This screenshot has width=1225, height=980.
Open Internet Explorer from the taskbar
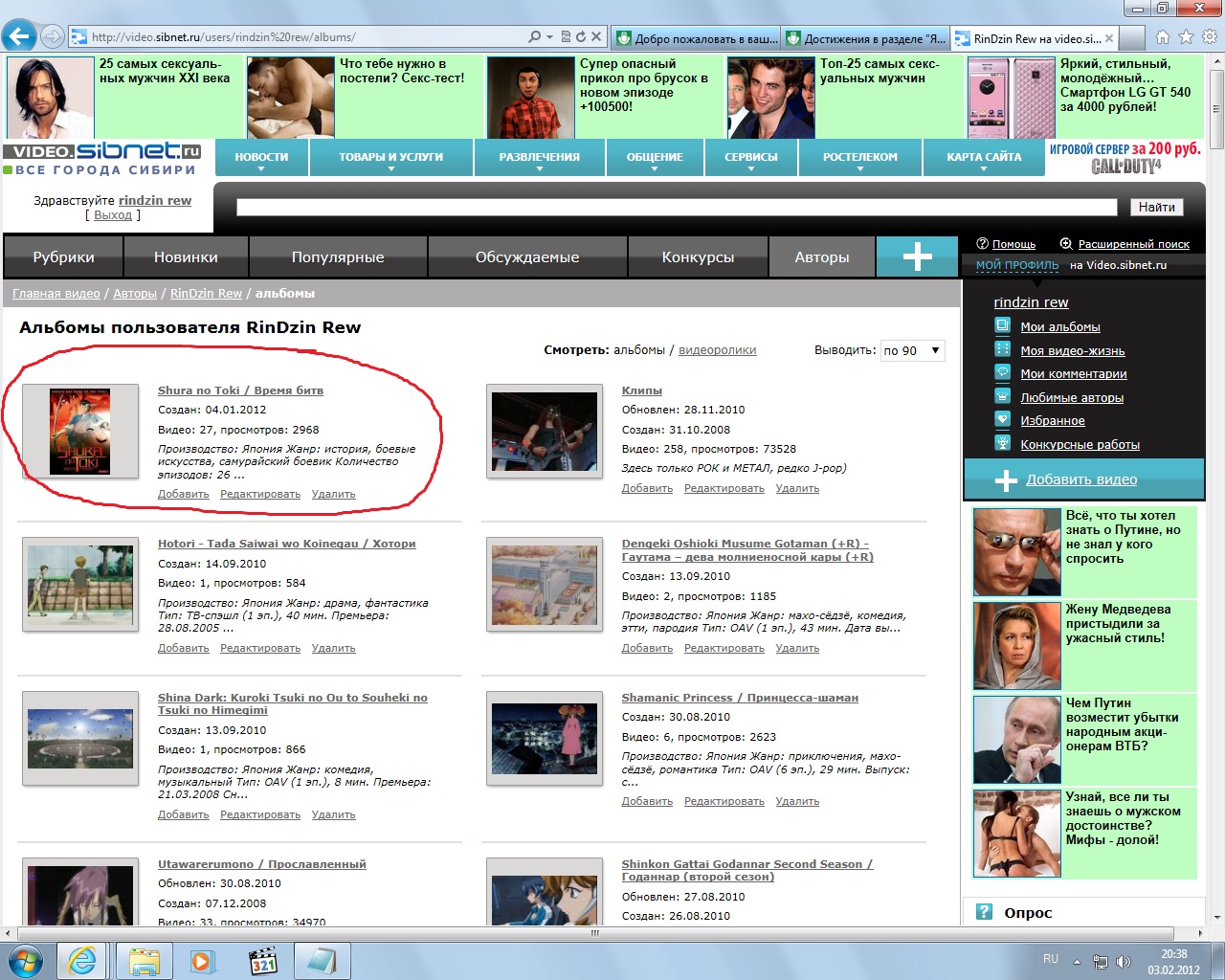coord(82,961)
